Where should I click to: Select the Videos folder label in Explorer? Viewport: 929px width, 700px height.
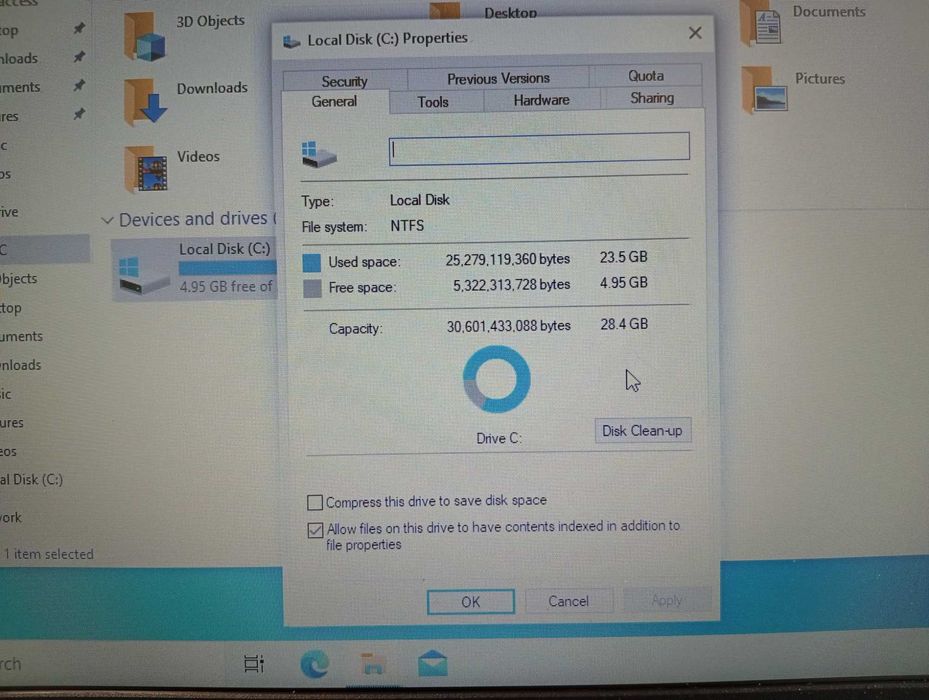(198, 156)
